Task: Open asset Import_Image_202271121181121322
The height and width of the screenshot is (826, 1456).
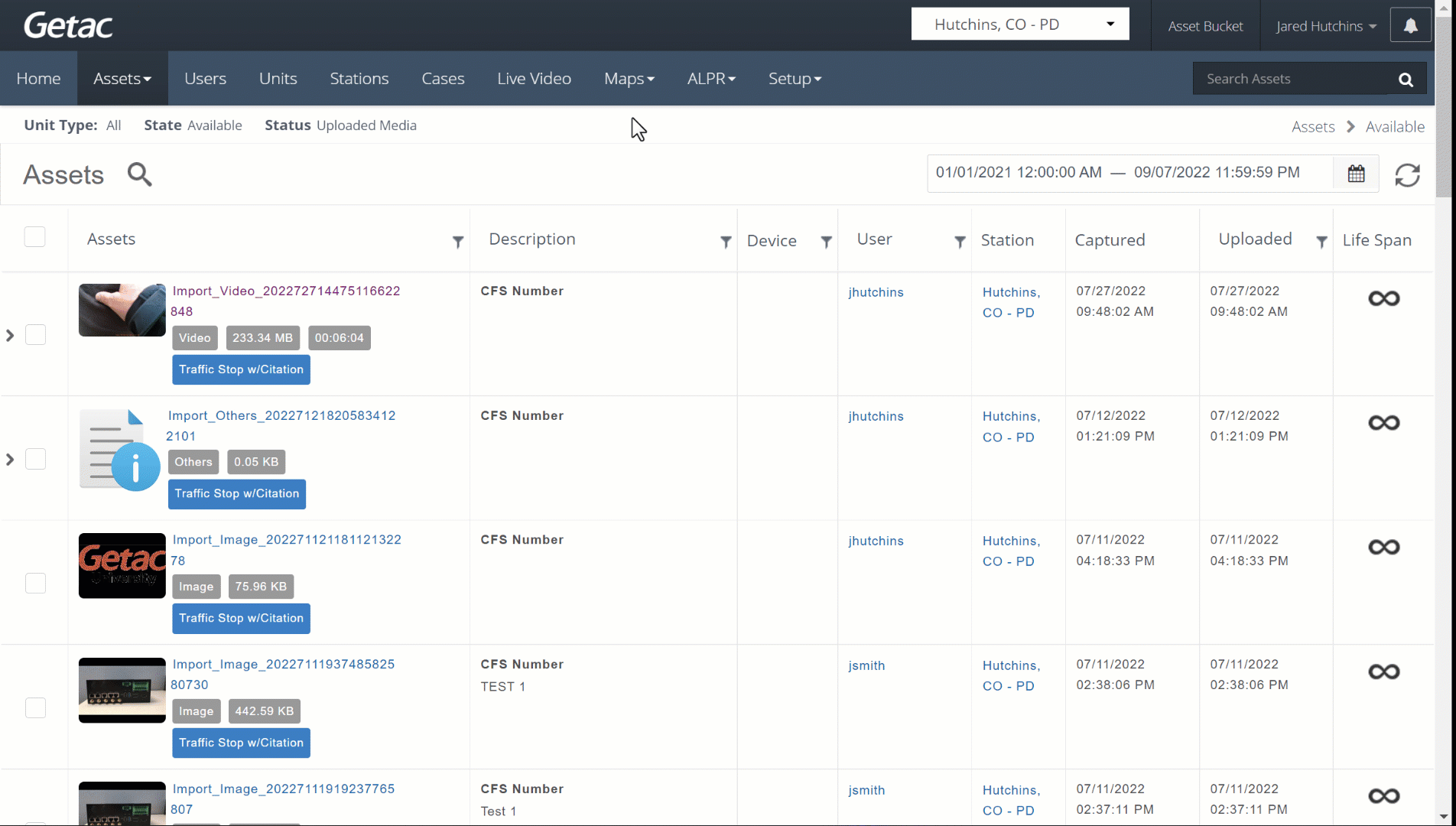Action: (287, 540)
